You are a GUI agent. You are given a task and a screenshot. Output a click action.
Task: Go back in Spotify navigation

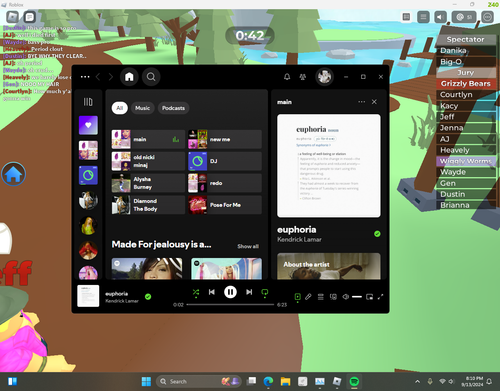pos(98,77)
